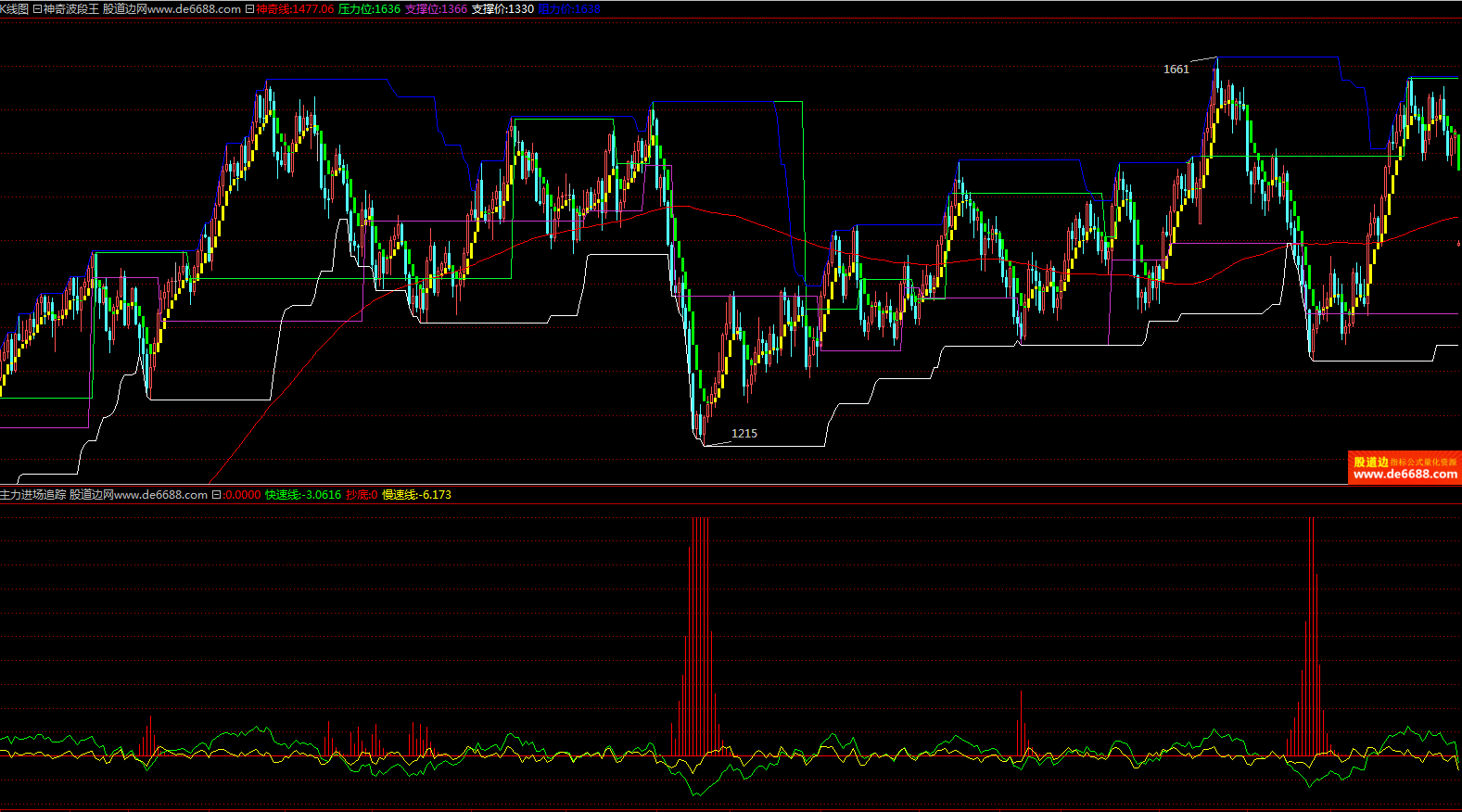Click the 1215 low price marker
This screenshot has height=812, width=1462.
744,434
